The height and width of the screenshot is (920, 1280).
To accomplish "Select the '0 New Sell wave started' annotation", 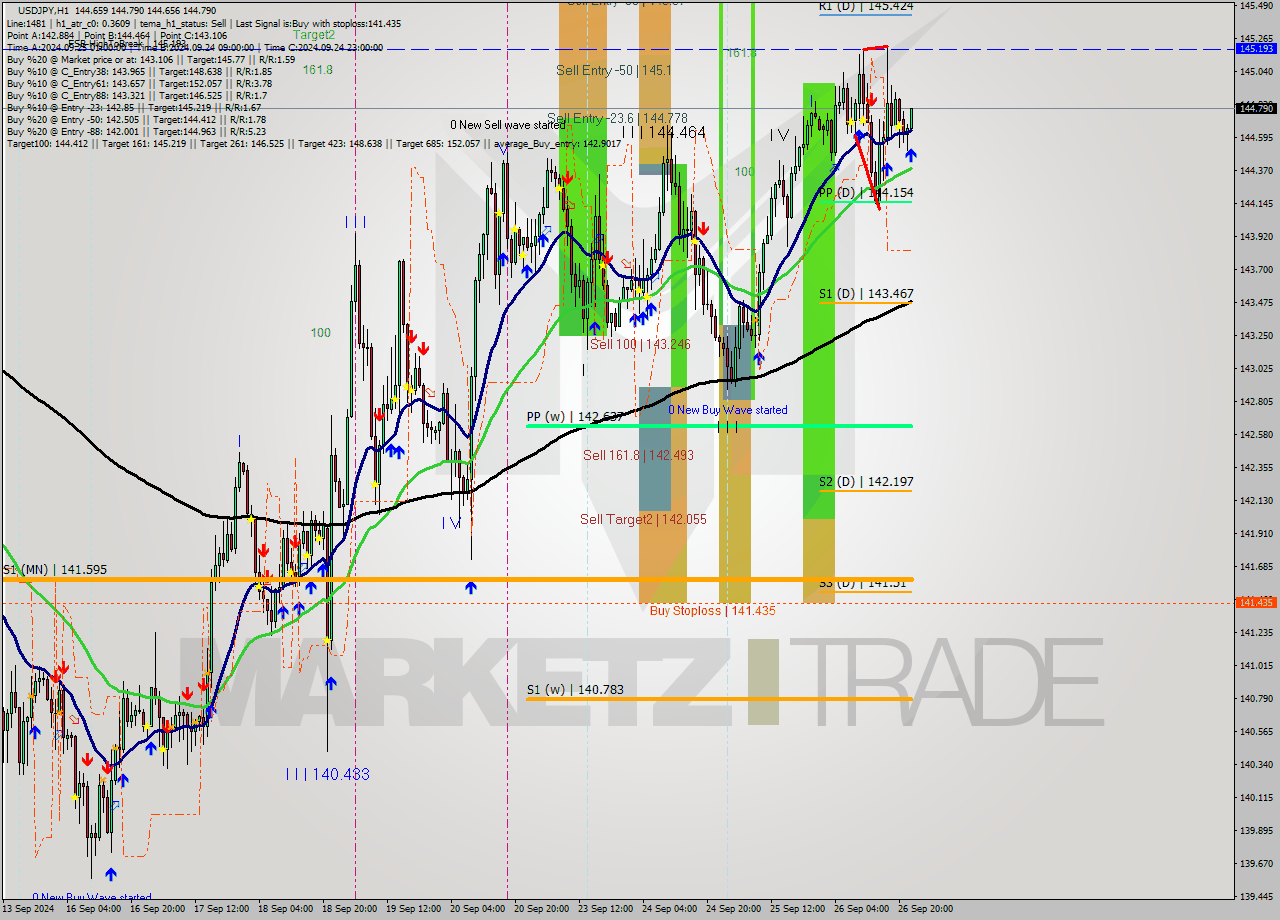I will [x=507, y=125].
